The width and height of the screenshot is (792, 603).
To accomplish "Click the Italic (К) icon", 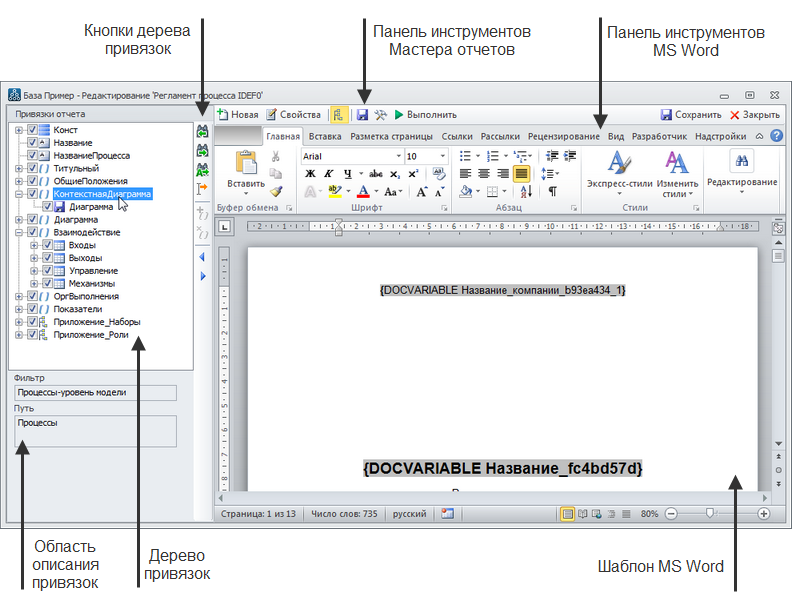I will click(x=328, y=173).
